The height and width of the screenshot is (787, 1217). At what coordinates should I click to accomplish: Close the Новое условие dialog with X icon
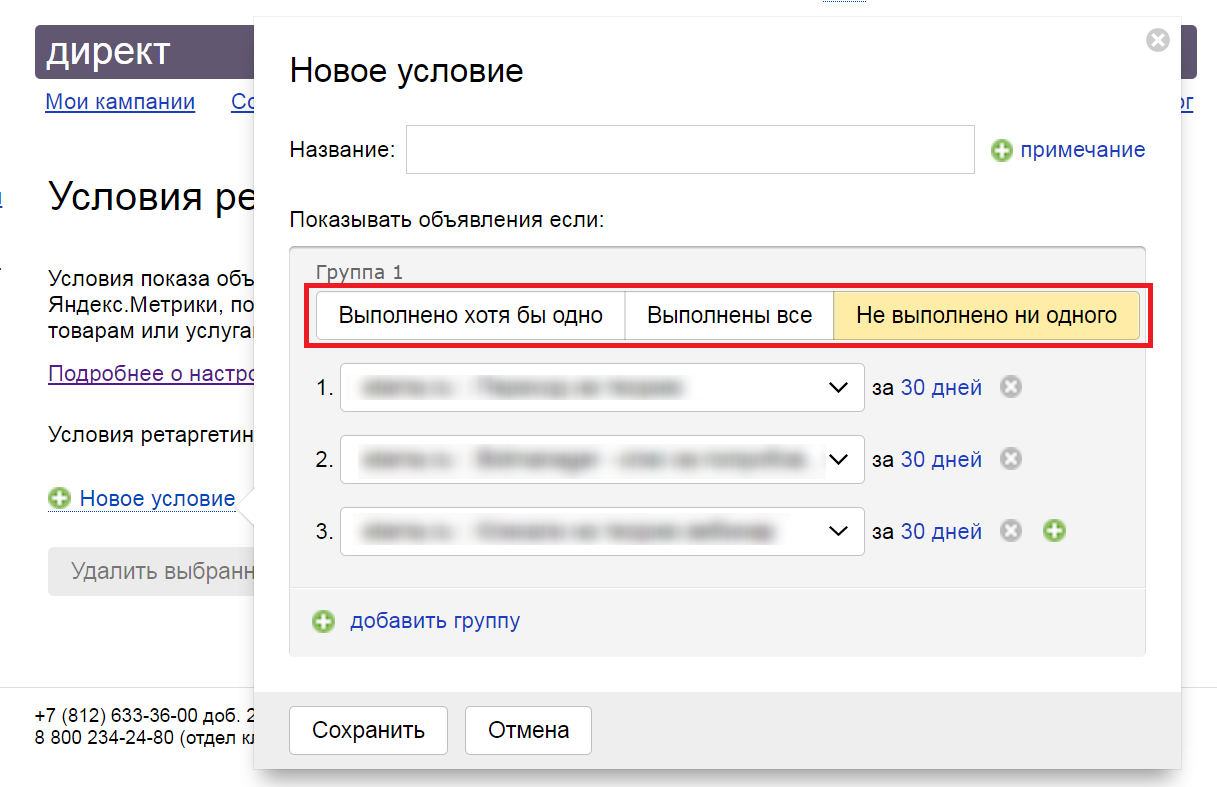pos(1157,40)
